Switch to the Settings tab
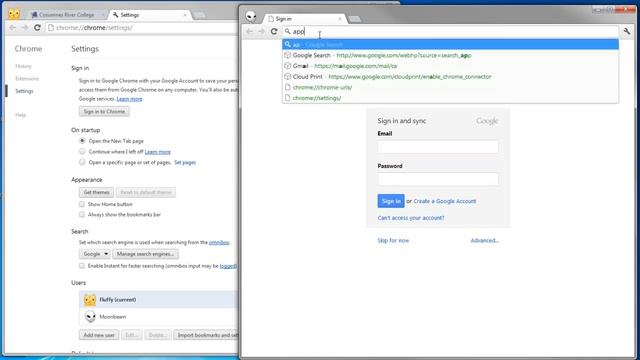640x360 pixels. pos(149,15)
